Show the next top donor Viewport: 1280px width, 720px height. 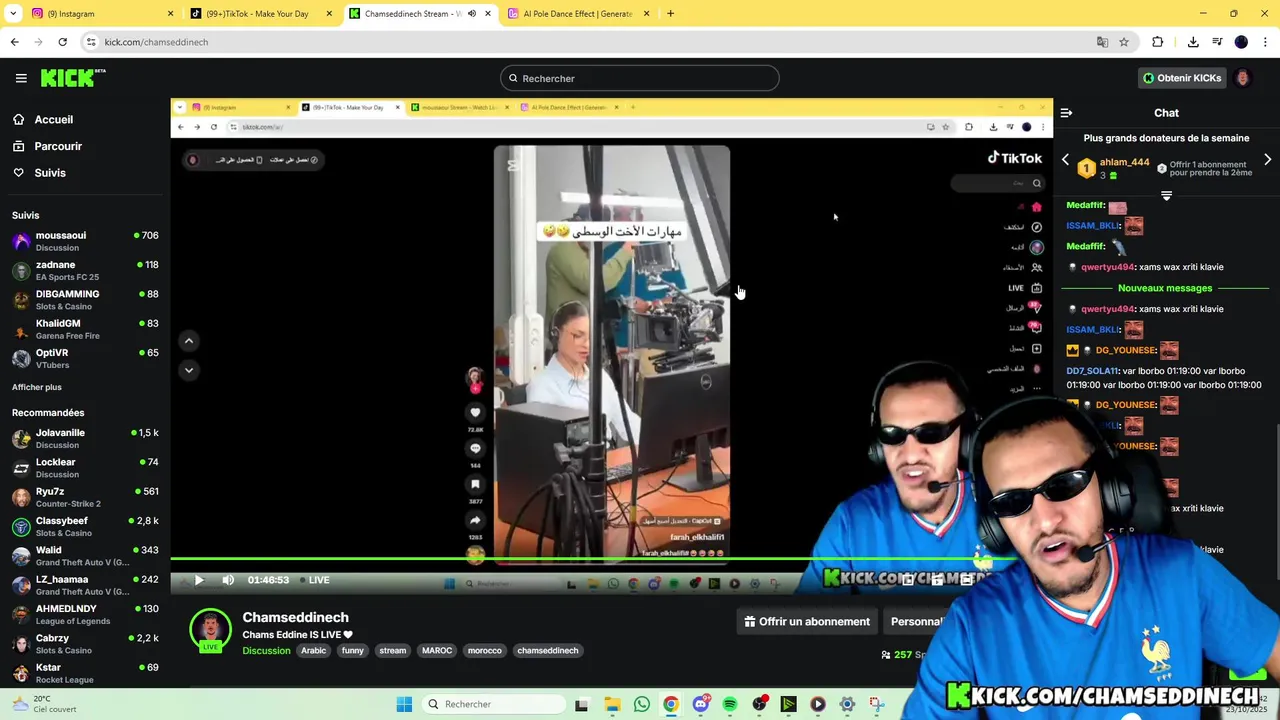tap(1267, 160)
